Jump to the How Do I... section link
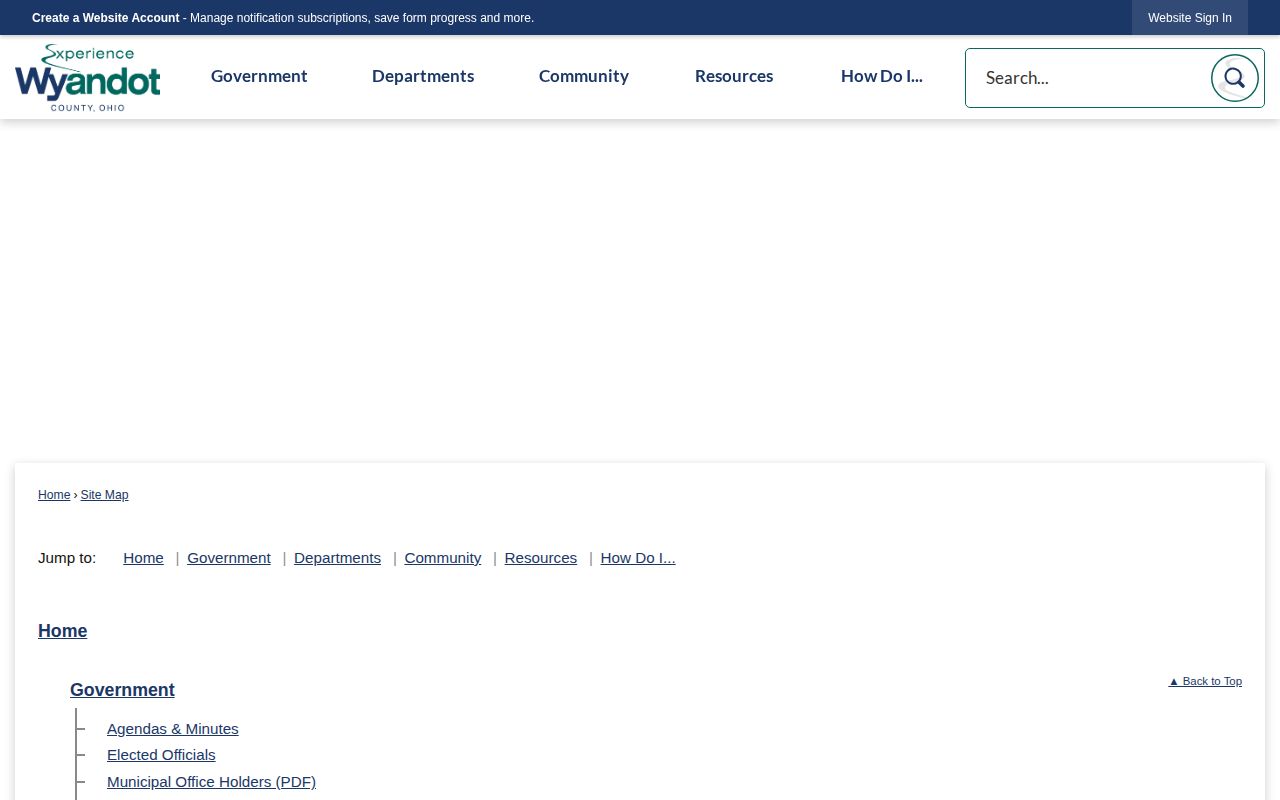The image size is (1280, 800). point(638,558)
